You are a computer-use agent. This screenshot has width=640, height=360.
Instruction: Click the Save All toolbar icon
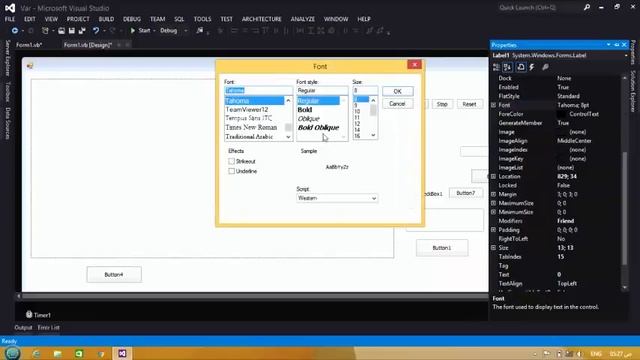(82, 31)
